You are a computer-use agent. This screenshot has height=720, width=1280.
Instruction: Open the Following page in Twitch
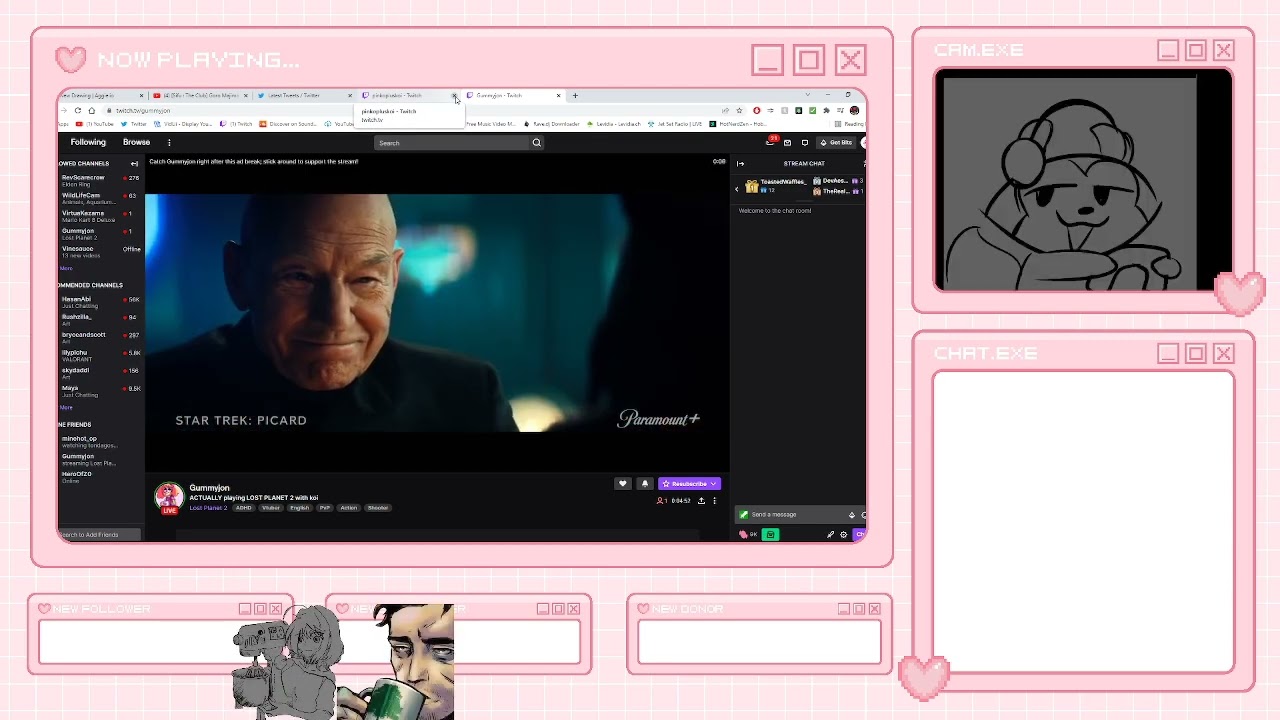pos(88,142)
